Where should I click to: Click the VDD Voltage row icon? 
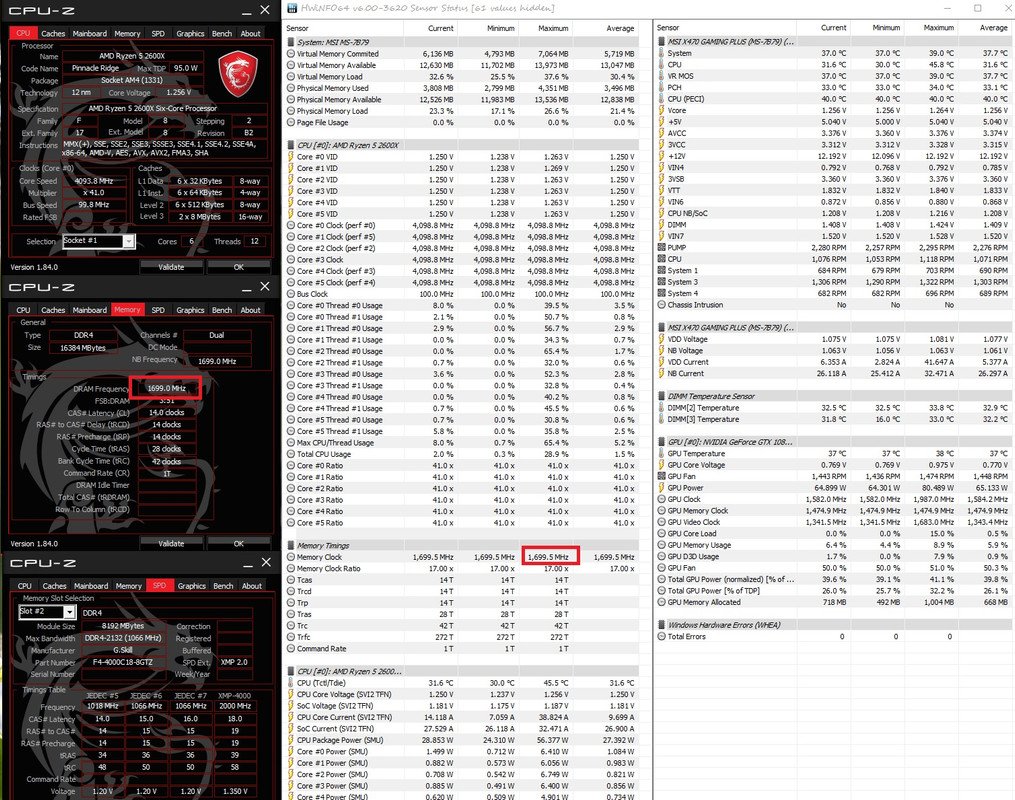(662, 339)
